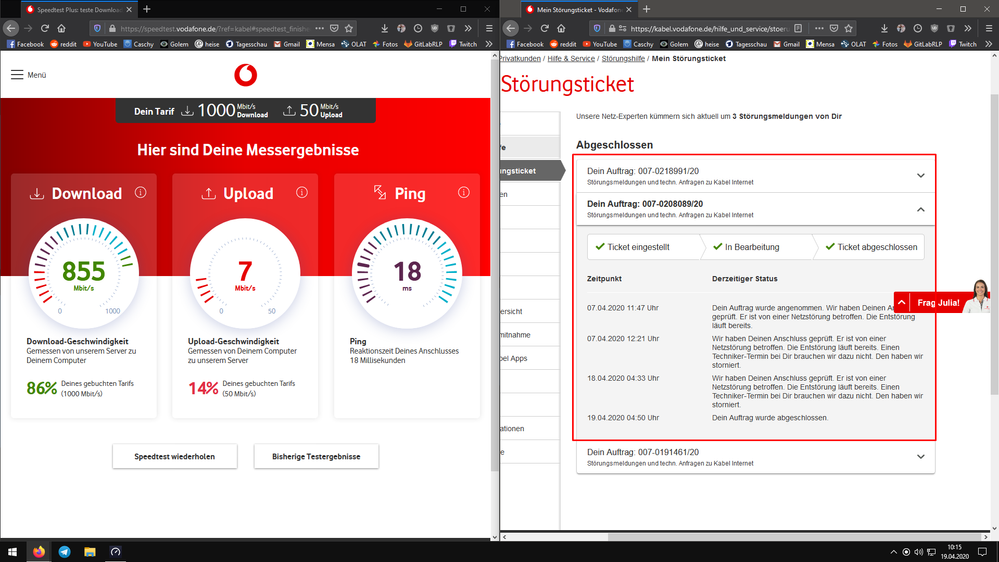Switch to the Speedtest Plus tab
Viewport: 999px width, 562px height.
click(80, 10)
